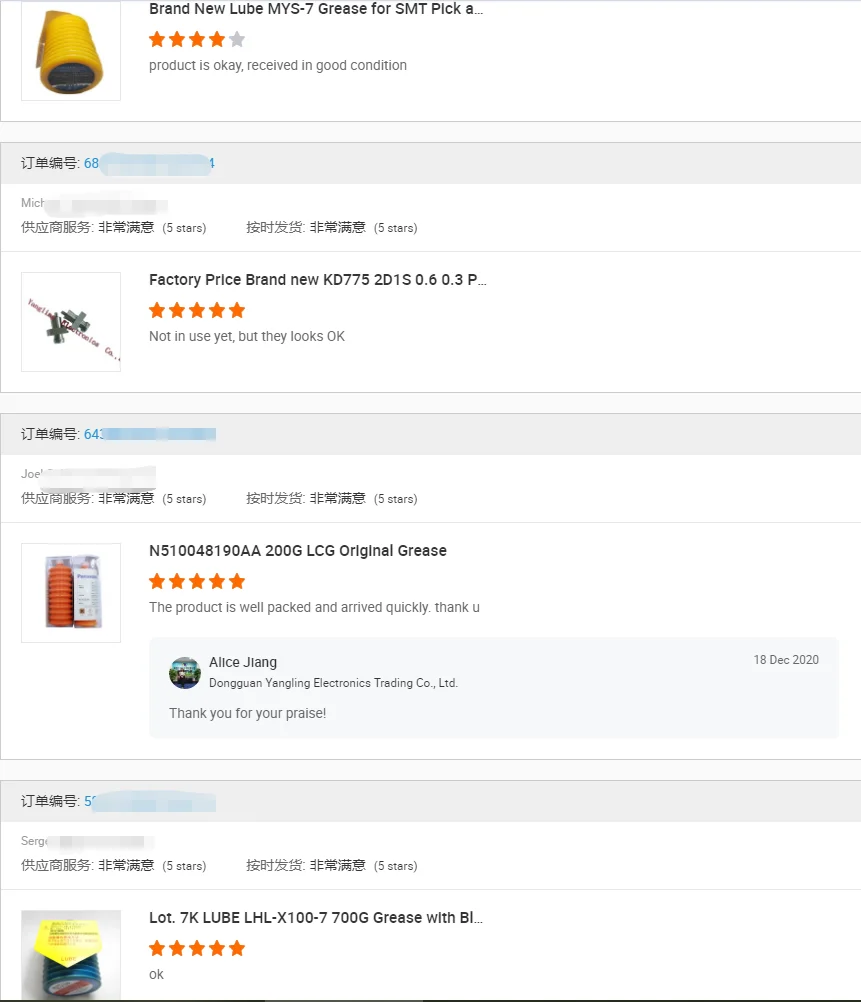861x1002 pixels.
Task: Click the 18 Dec 2020 reply date
Action: pos(785,660)
